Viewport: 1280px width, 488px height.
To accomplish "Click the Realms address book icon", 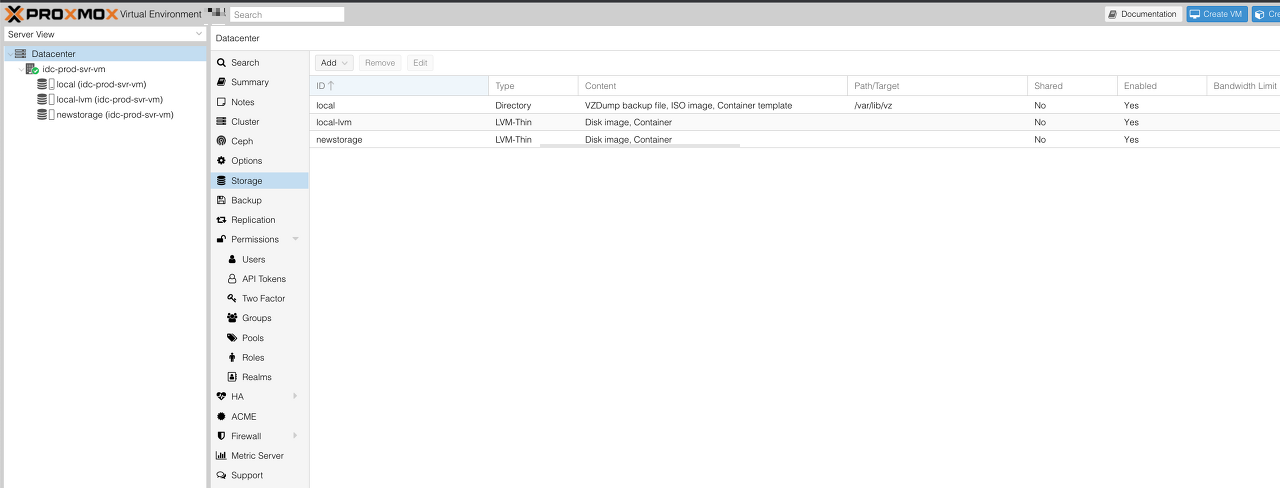I will point(232,377).
